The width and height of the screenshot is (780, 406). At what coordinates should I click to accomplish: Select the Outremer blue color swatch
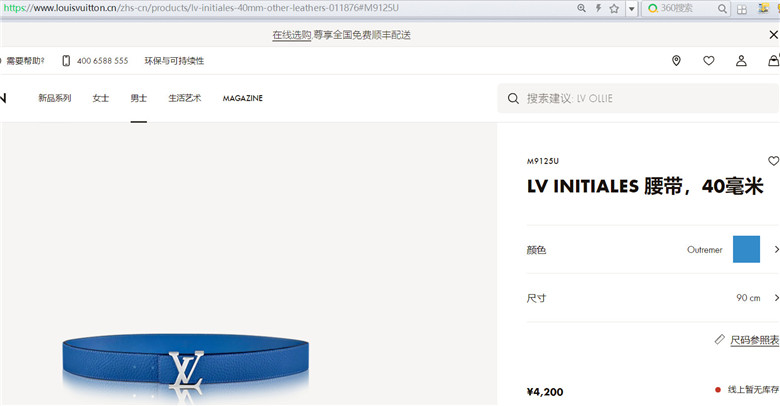tap(746, 249)
